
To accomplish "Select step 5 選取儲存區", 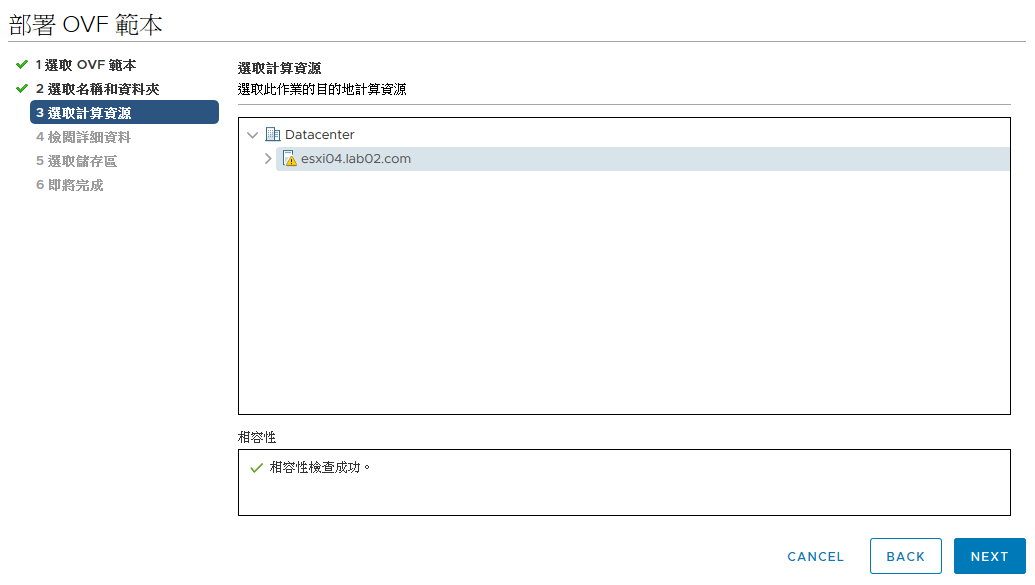I will (x=77, y=161).
